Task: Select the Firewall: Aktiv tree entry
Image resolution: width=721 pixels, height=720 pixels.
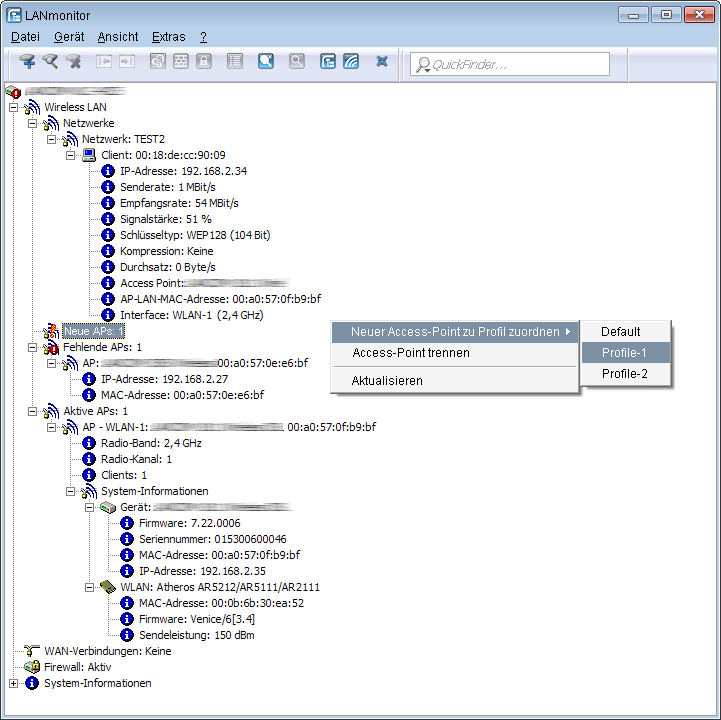Action: (77, 667)
